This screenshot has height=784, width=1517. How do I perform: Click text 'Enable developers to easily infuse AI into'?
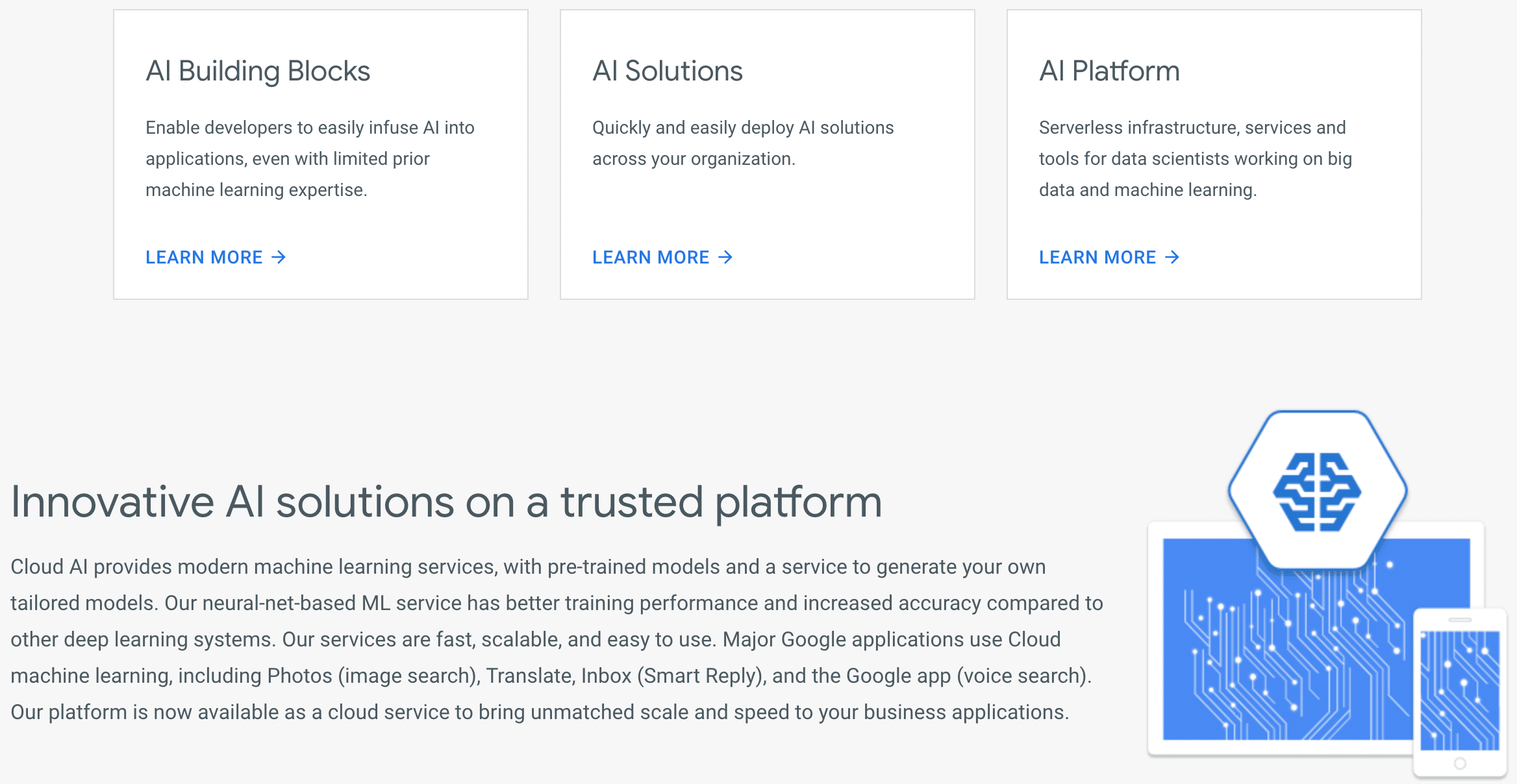[x=310, y=128]
